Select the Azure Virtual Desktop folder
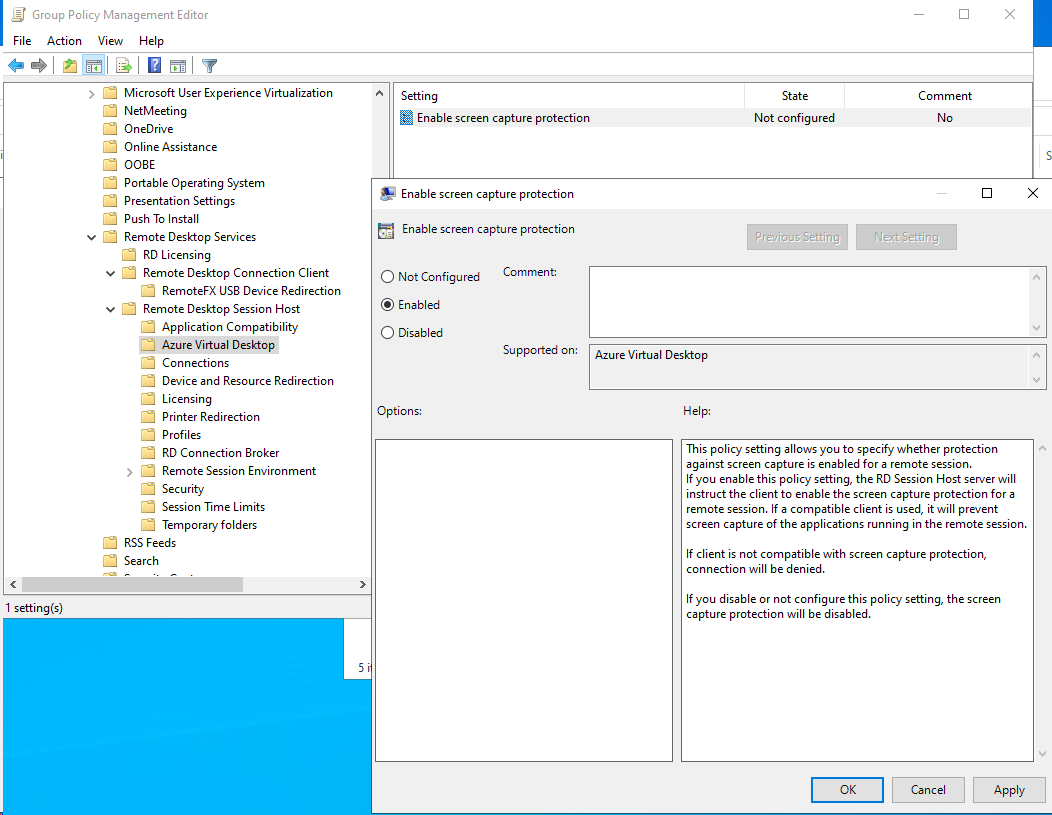Image resolution: width=1052 pixels, height=815 pixels. click(x=218, y=345)
